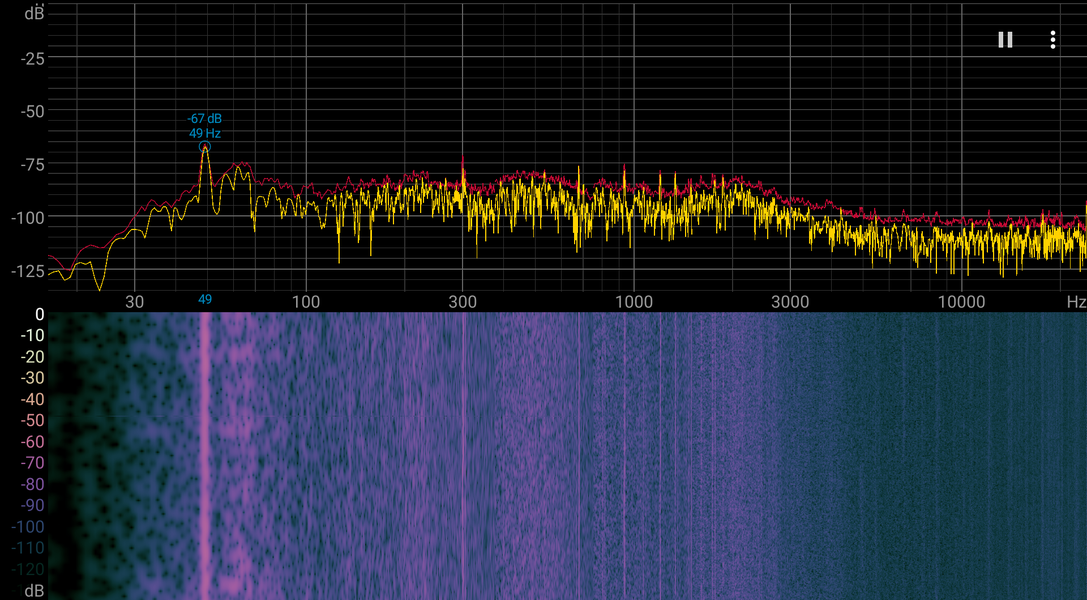Click the '1000' frequency axis label
This screenshot has height=600, width=1087.
[x=634, y=301]
